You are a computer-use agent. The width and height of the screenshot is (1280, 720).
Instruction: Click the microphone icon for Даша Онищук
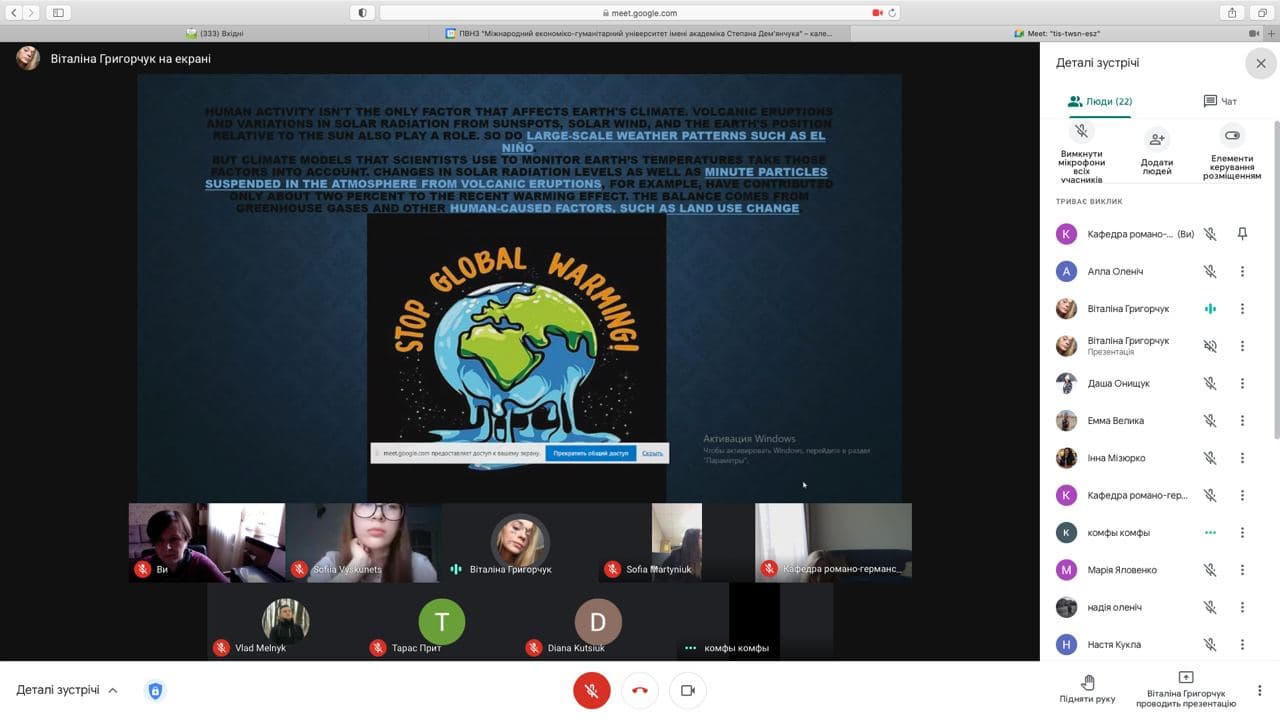point(1210,383)
